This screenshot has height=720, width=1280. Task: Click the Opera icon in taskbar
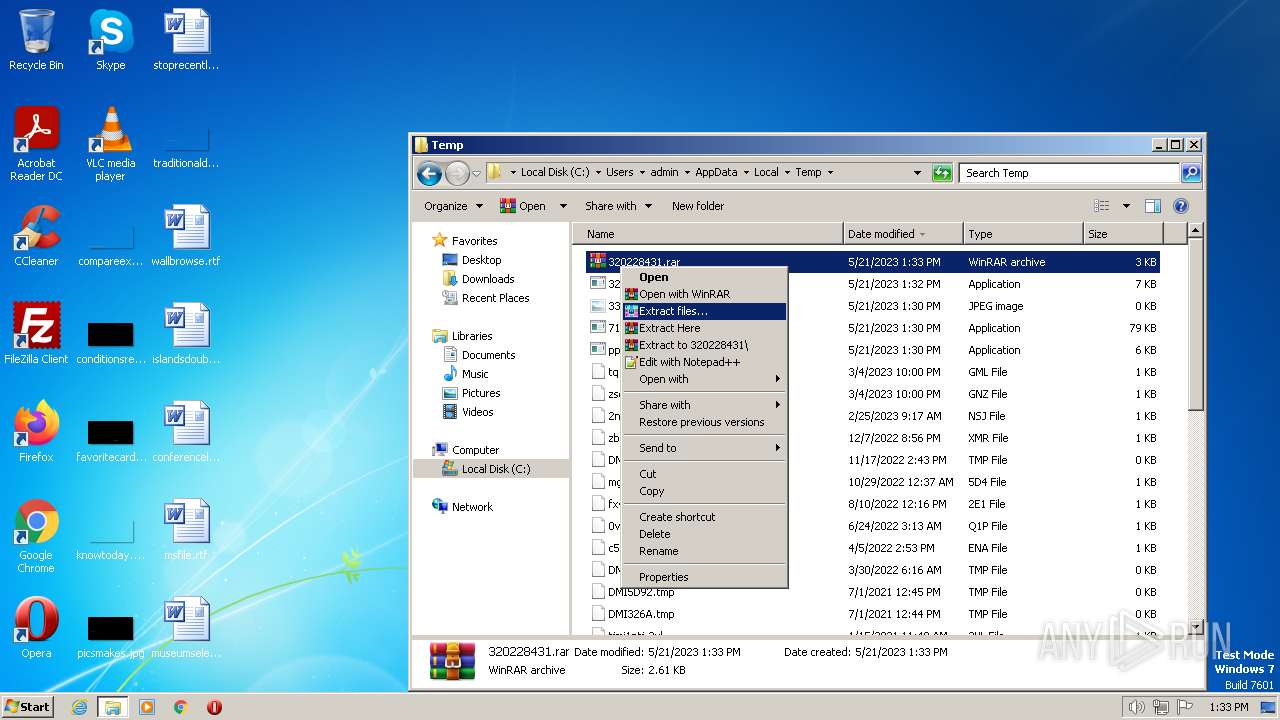(x=214, y=707)
